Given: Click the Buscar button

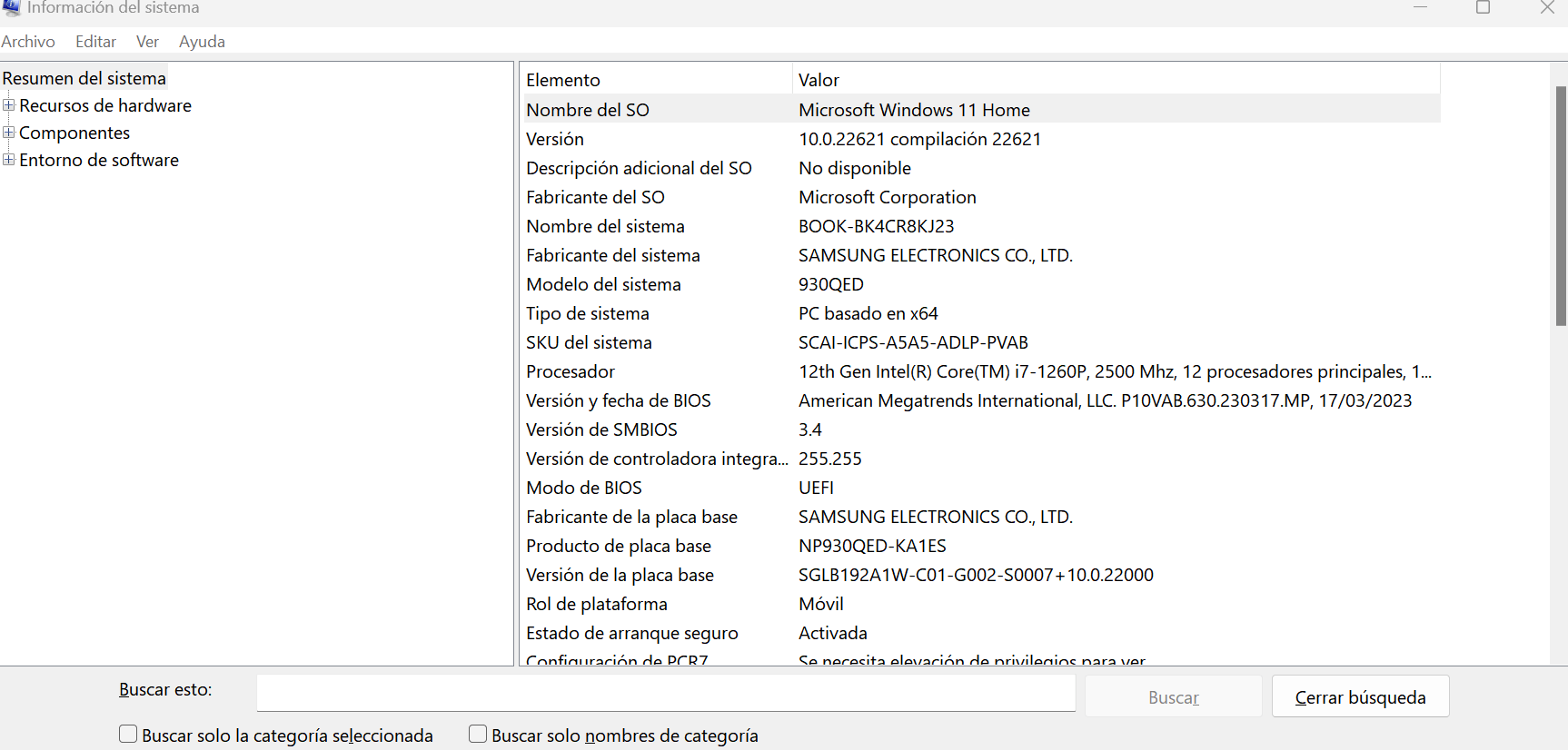Looking at the screenshot, I should 1173,696.
